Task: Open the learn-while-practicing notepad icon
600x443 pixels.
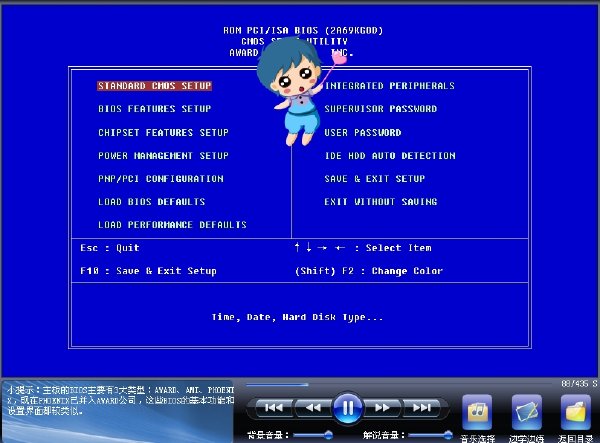Action: click(527, 412)
